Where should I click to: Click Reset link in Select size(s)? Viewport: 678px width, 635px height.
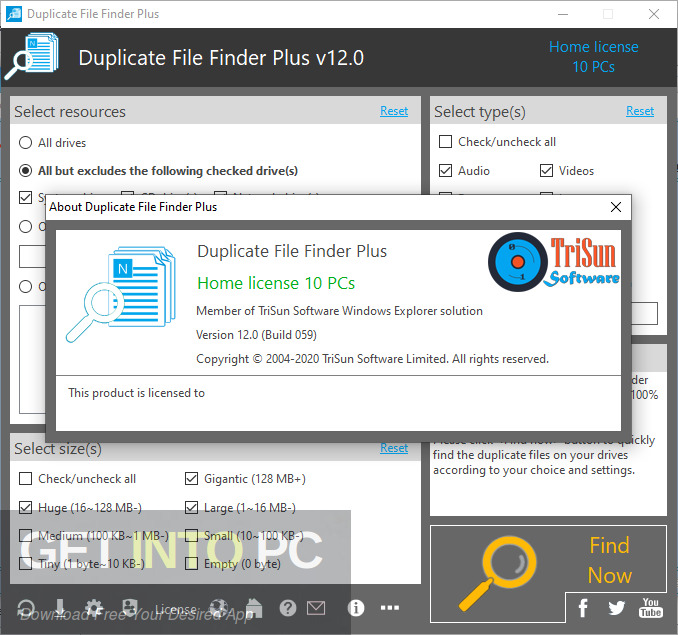pos(394,448)
